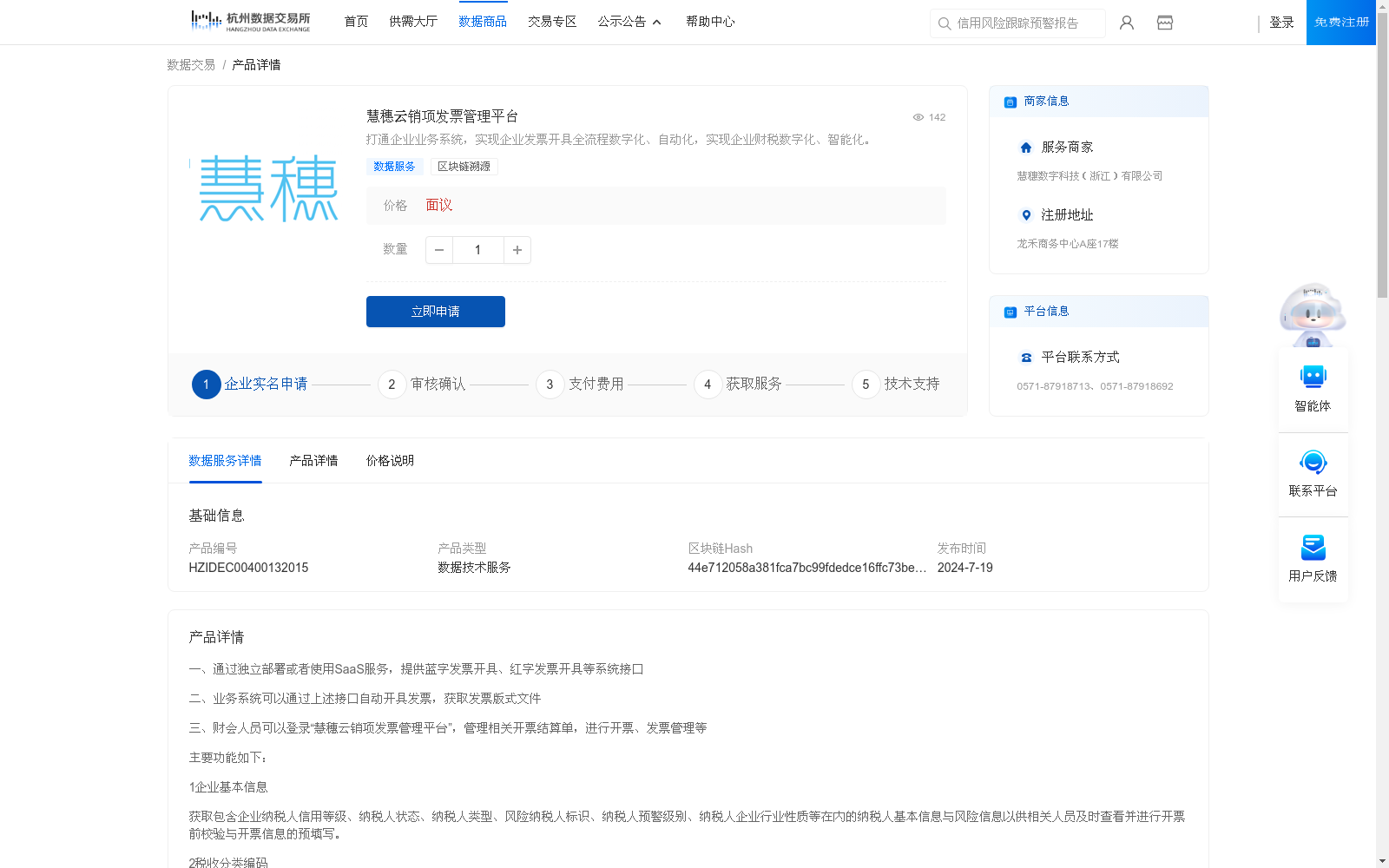Image resolution: width=1389 pixels, height=868 pixels.
Task: Click the 平台信息 panel header icon
Action: [1010, 312]
